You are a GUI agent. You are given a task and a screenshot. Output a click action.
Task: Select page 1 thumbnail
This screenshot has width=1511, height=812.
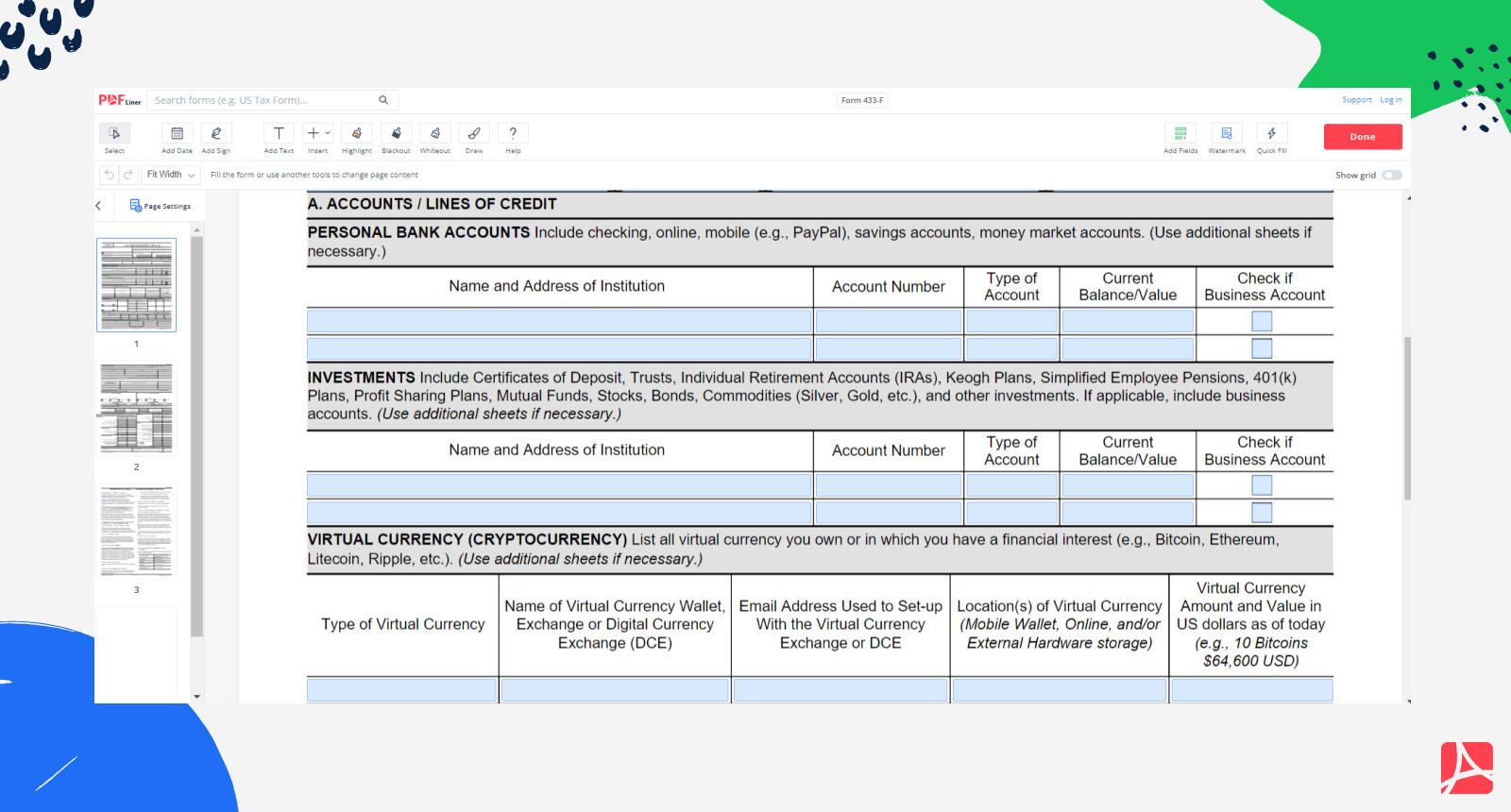136,285
